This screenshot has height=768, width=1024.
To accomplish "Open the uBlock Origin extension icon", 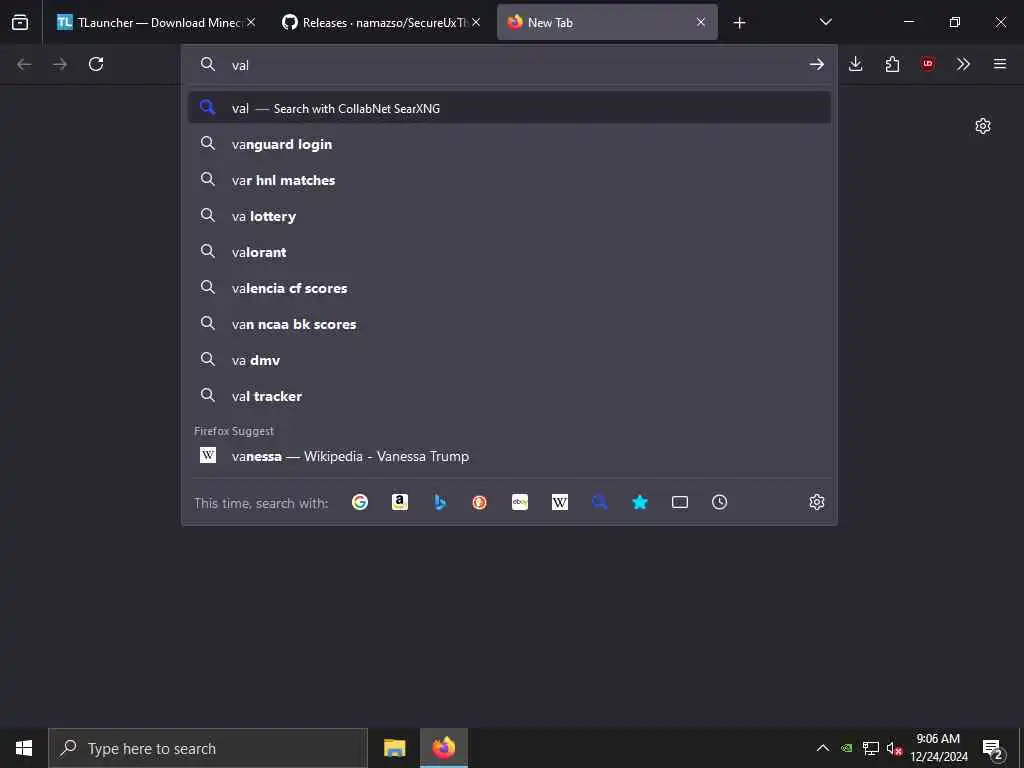I will click(928, 64).
